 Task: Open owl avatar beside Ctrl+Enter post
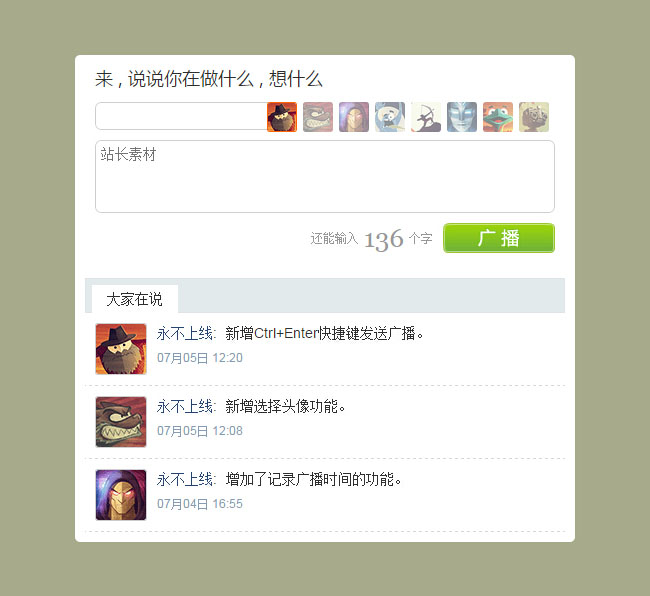pyautogui.click(x=121, y=349)
